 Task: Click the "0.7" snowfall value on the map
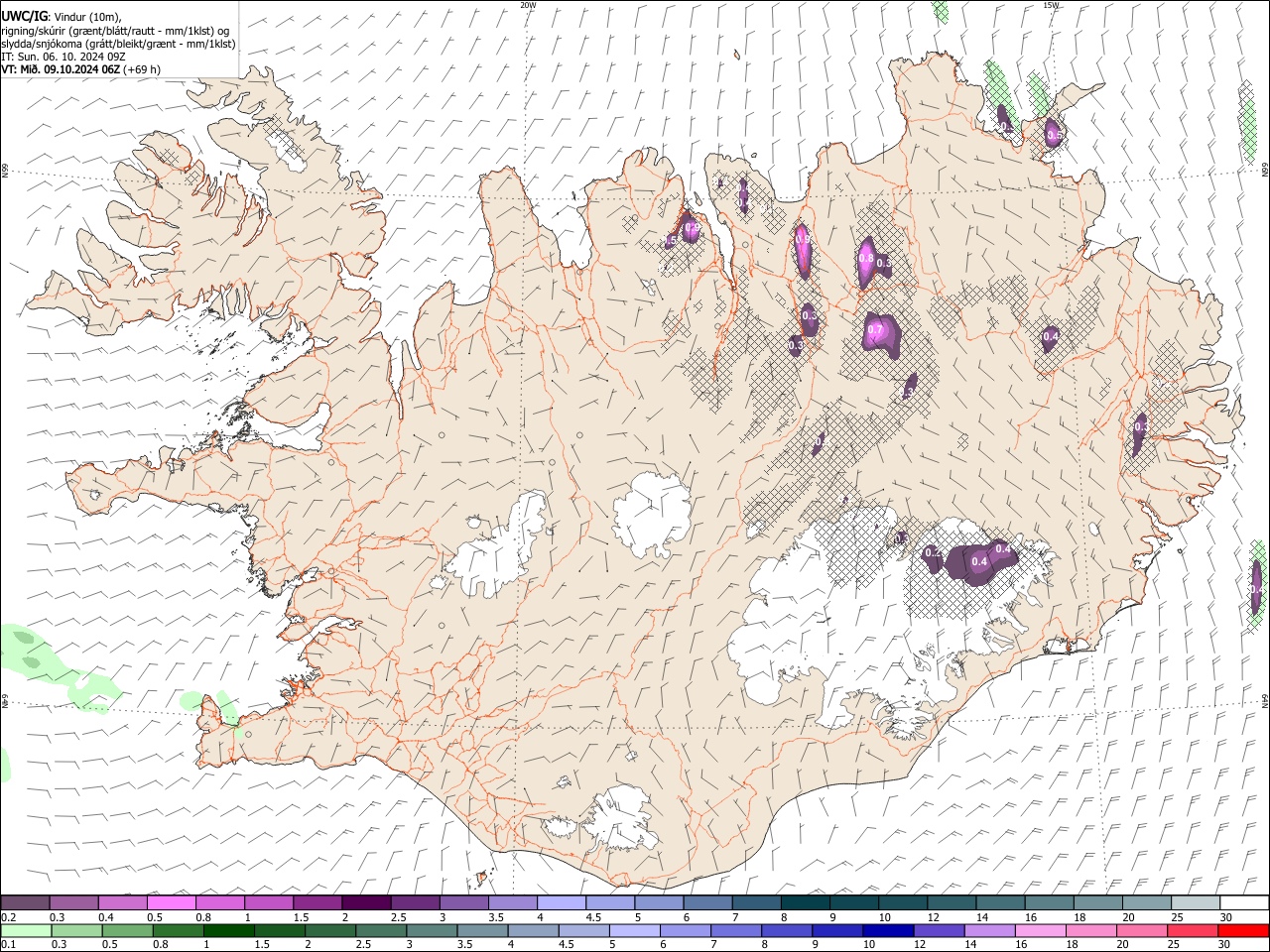pyautogui.click(x=875, y=330)
